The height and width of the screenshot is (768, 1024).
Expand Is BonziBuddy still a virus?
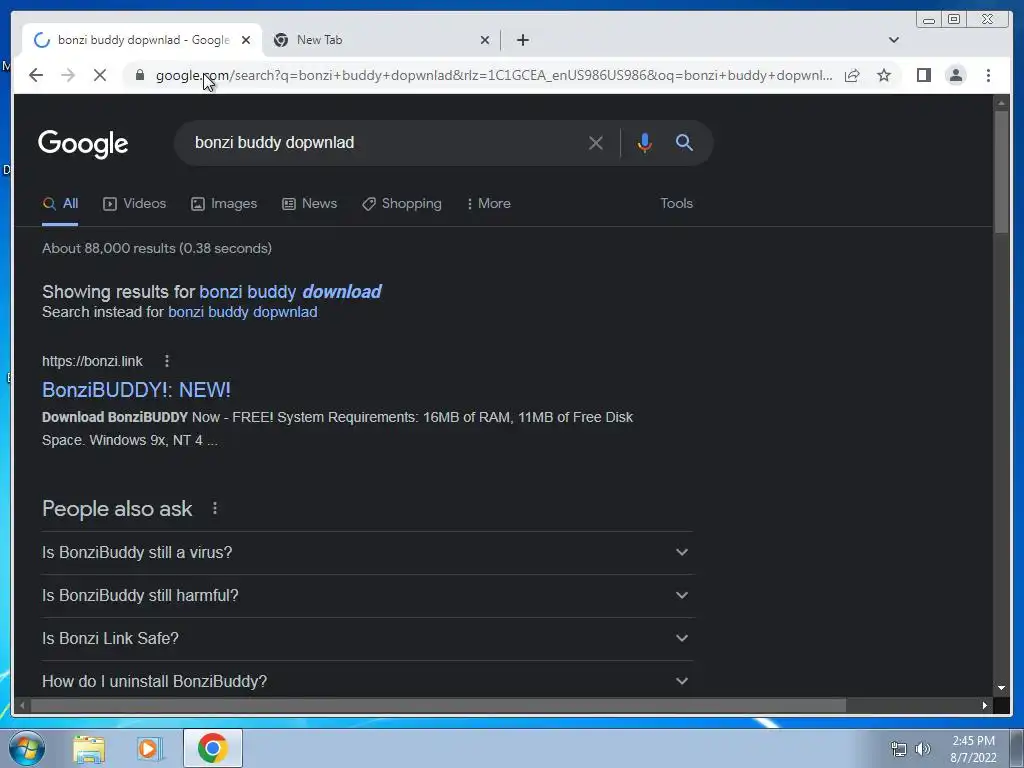coord(367,552)
